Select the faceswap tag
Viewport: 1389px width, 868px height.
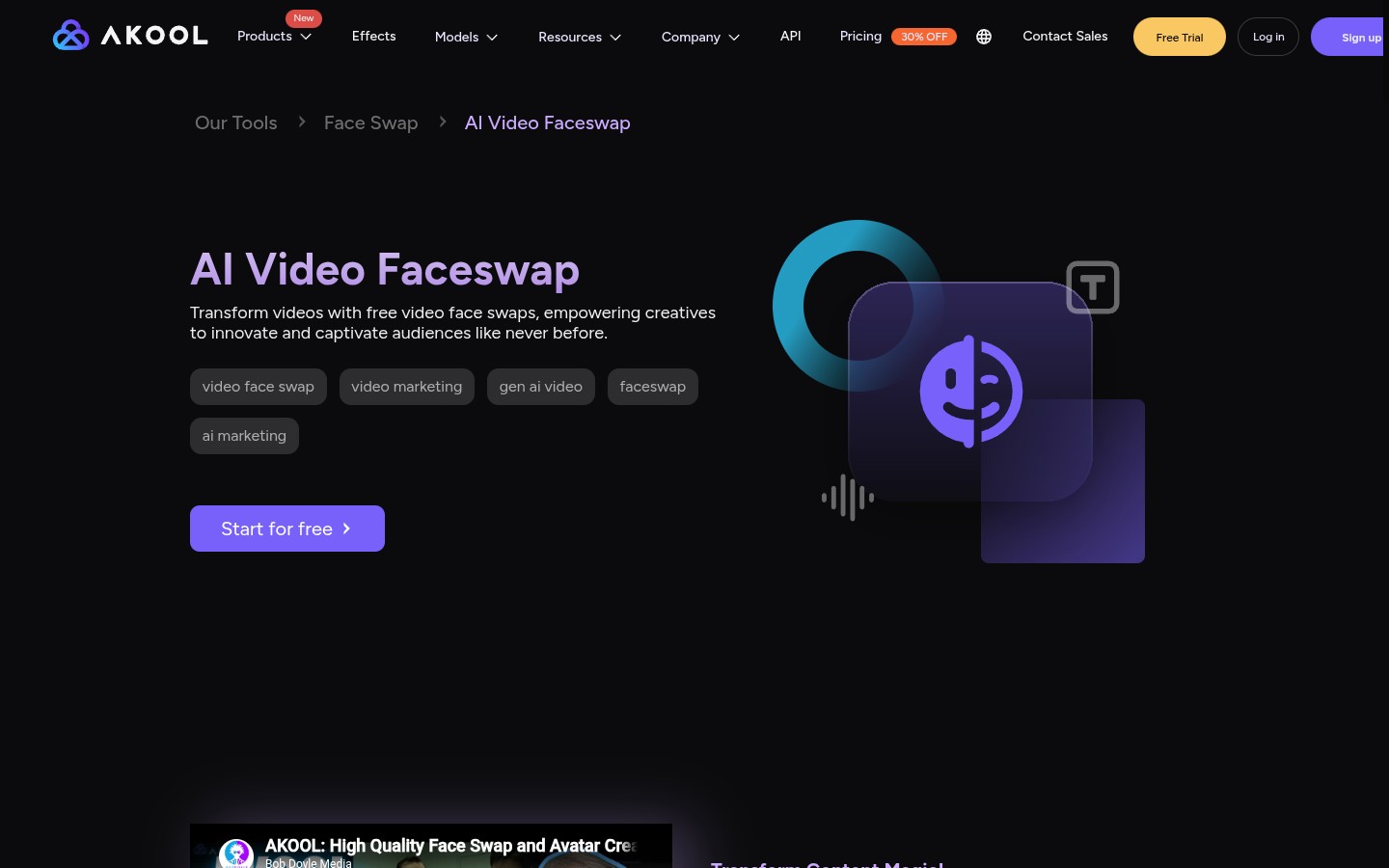(x=653, y=387)
